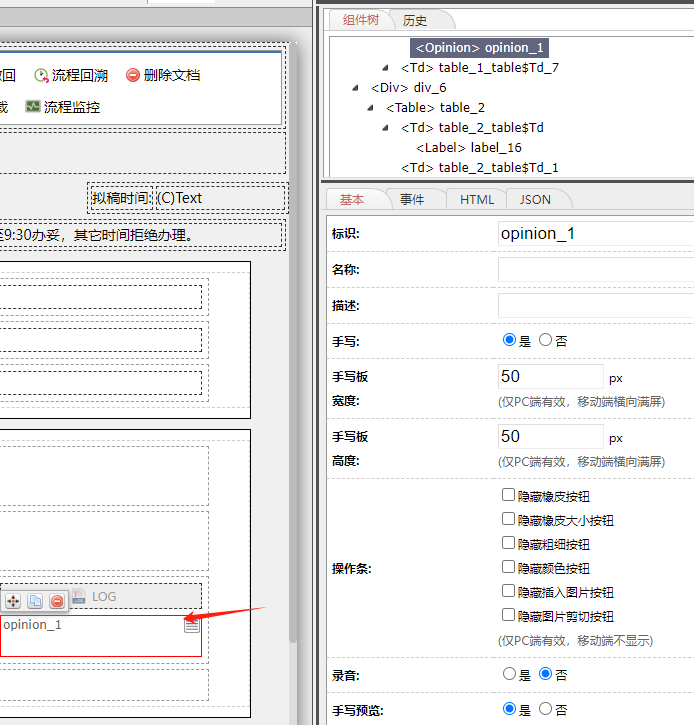Check 隐藏粗细按钮

(x=508, y=543)
